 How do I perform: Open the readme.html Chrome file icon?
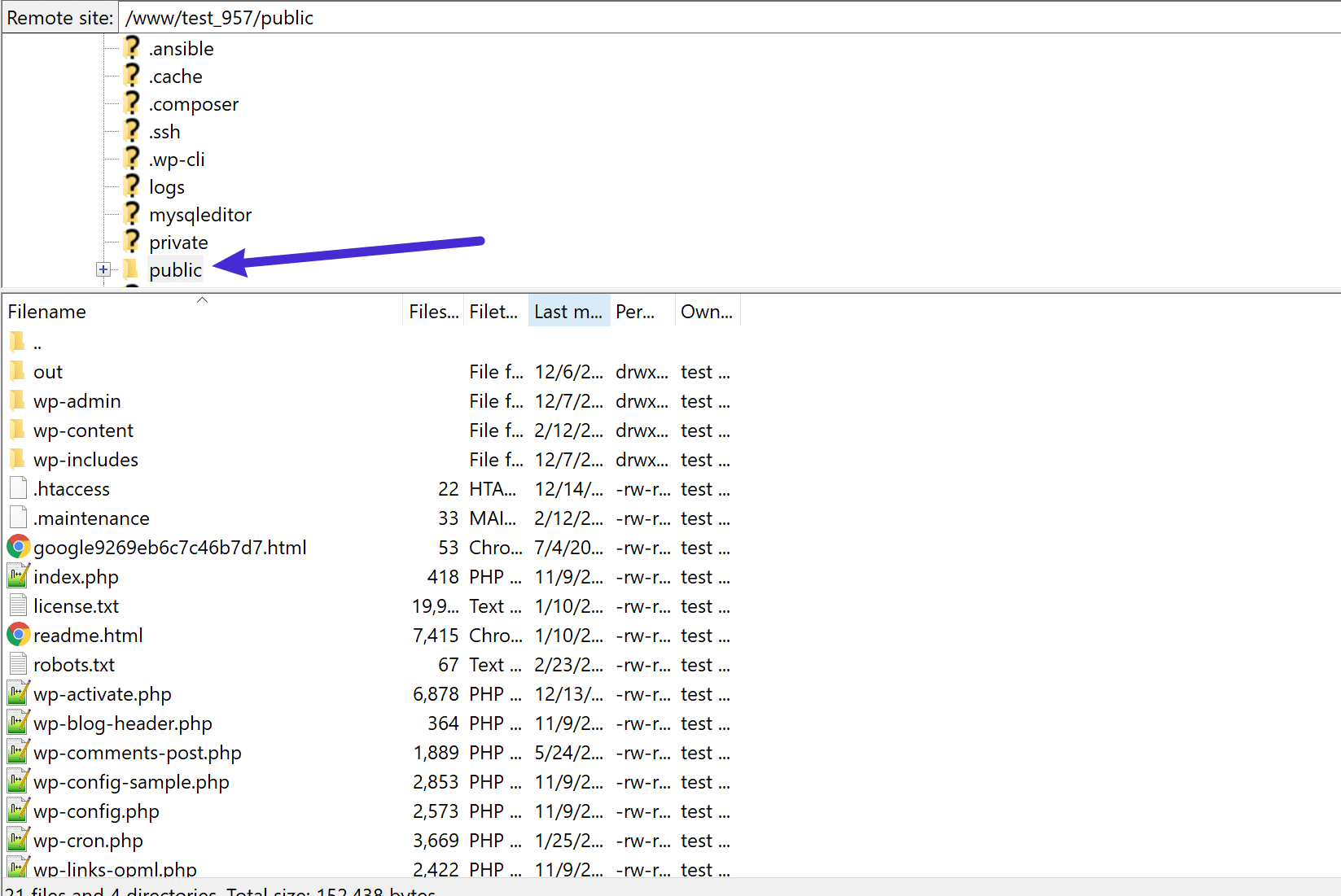click(18, 635)
